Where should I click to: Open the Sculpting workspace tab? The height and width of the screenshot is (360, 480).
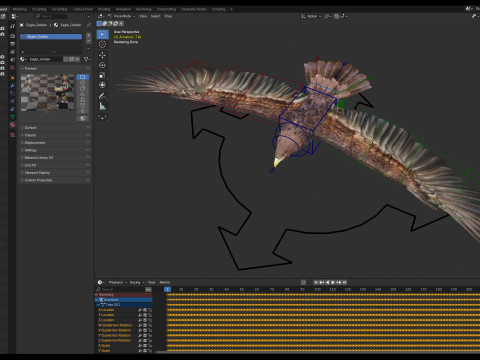pos(39,9)
